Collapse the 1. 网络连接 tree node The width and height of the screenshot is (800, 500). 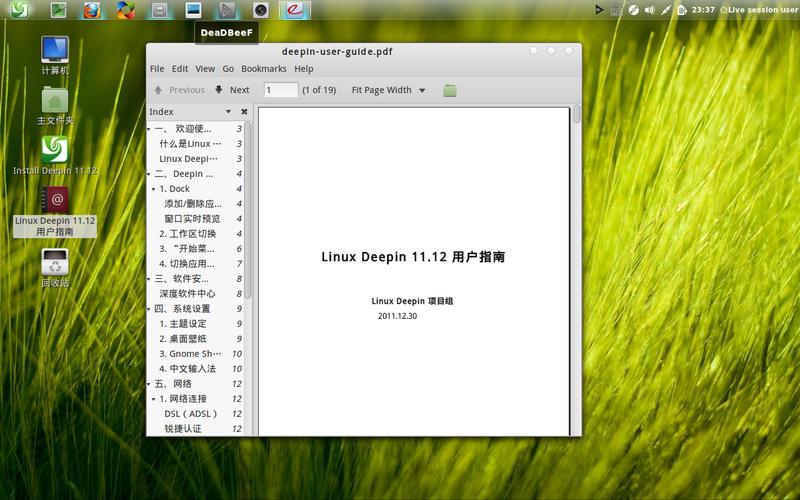coord(154,399)
